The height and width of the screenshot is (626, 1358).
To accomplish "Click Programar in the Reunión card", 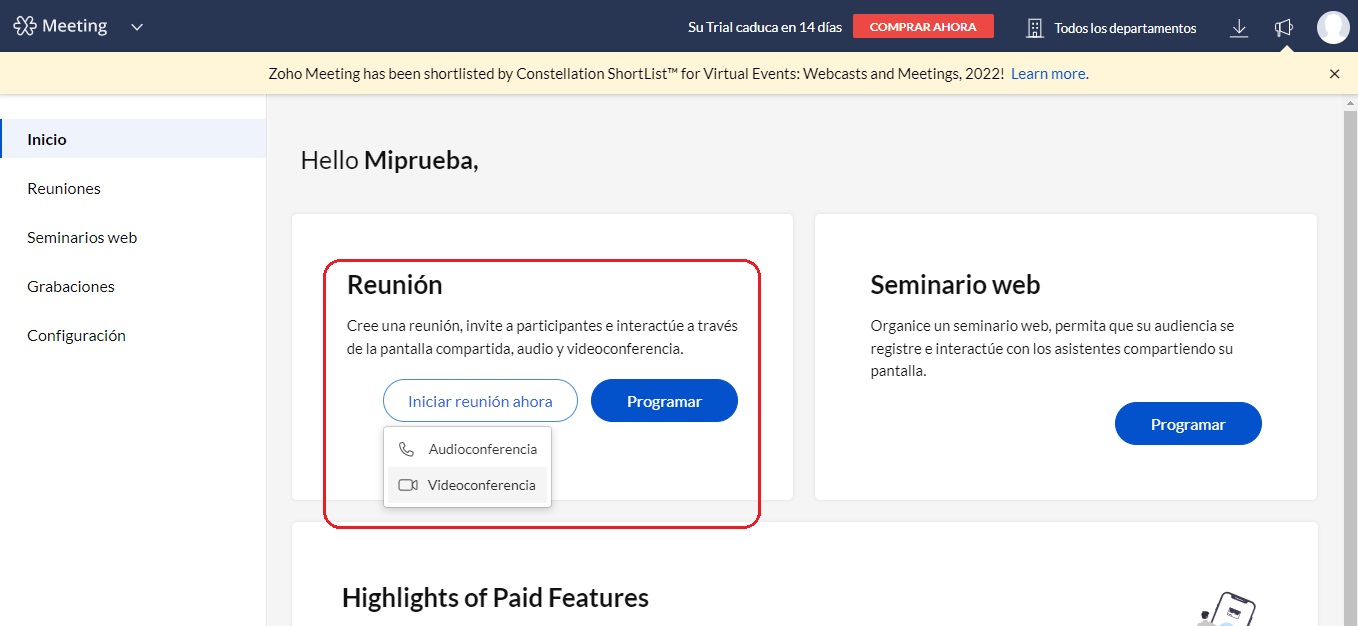I will click(x=664, y=401).
